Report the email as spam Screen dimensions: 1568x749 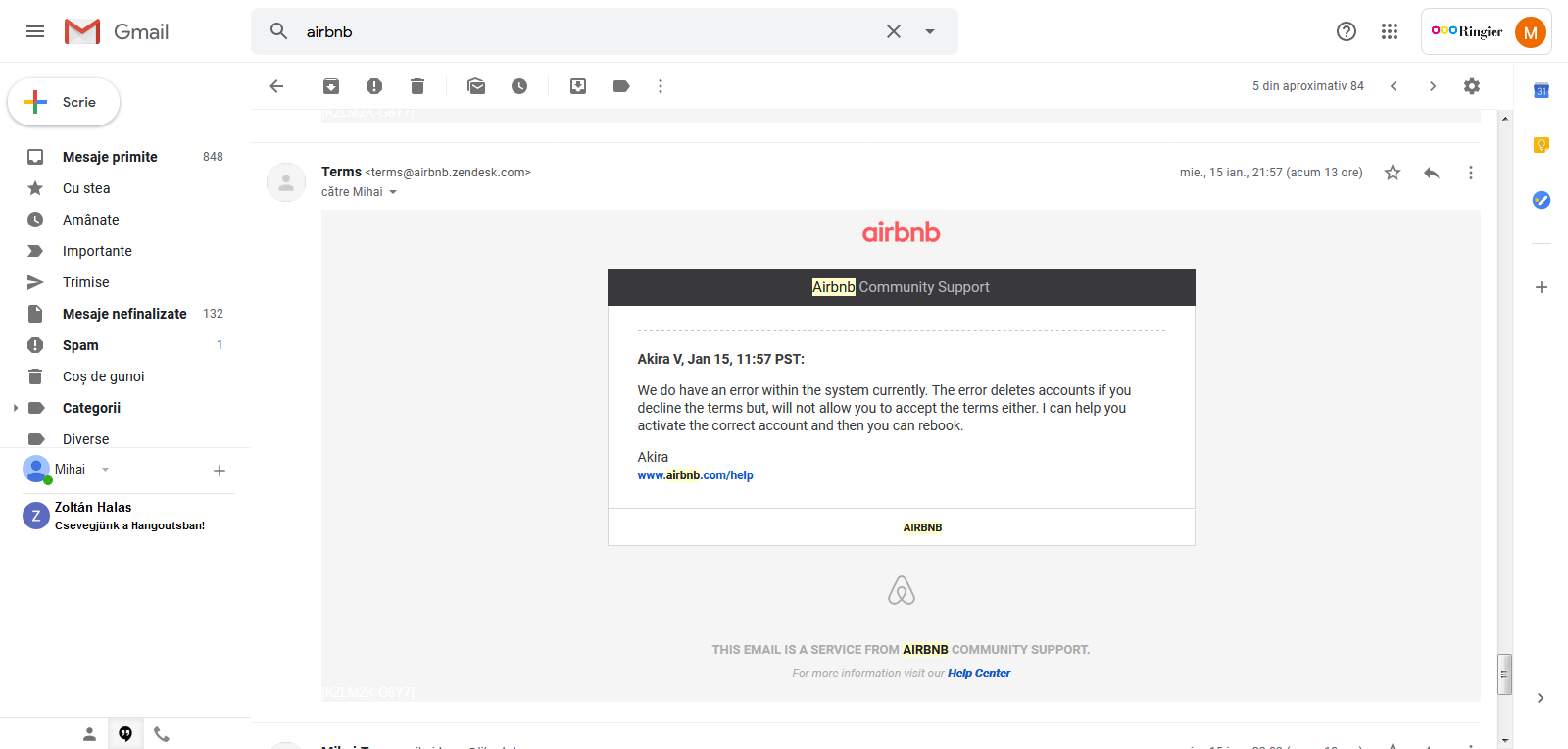coord(374,86)
